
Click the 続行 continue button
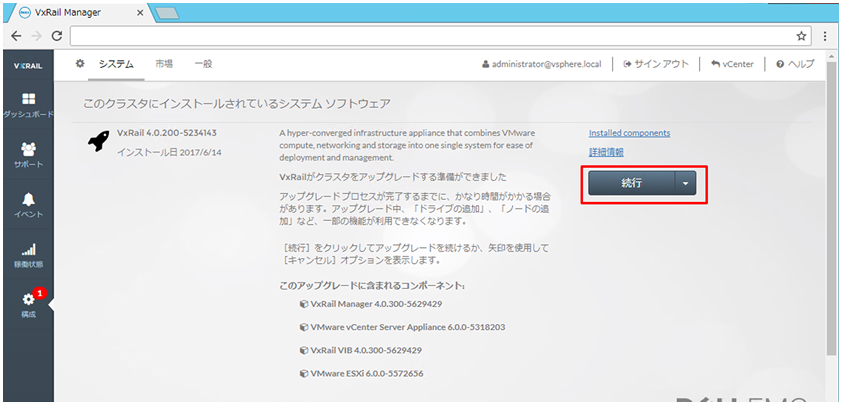(632, 184)
